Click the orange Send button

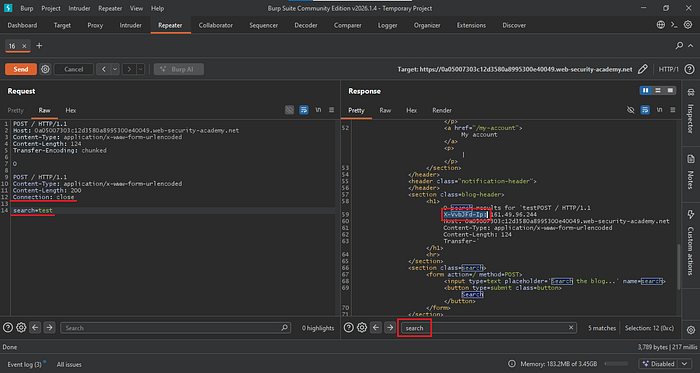21,69
